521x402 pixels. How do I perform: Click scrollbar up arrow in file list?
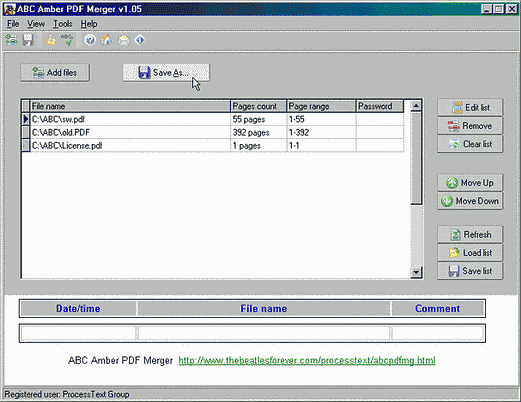click(416, 106)
